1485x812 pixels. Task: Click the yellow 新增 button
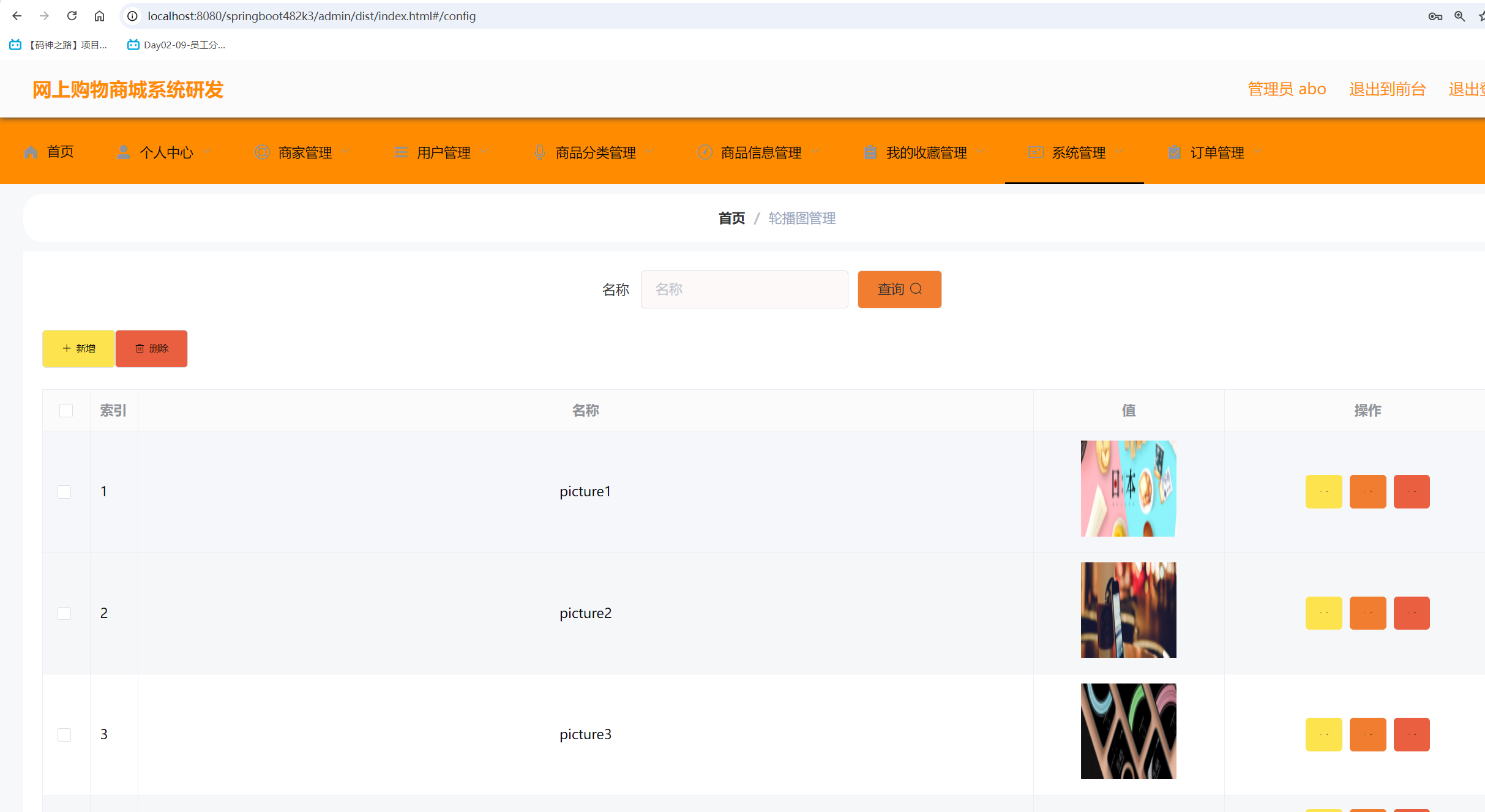click(x=78, y=349)
